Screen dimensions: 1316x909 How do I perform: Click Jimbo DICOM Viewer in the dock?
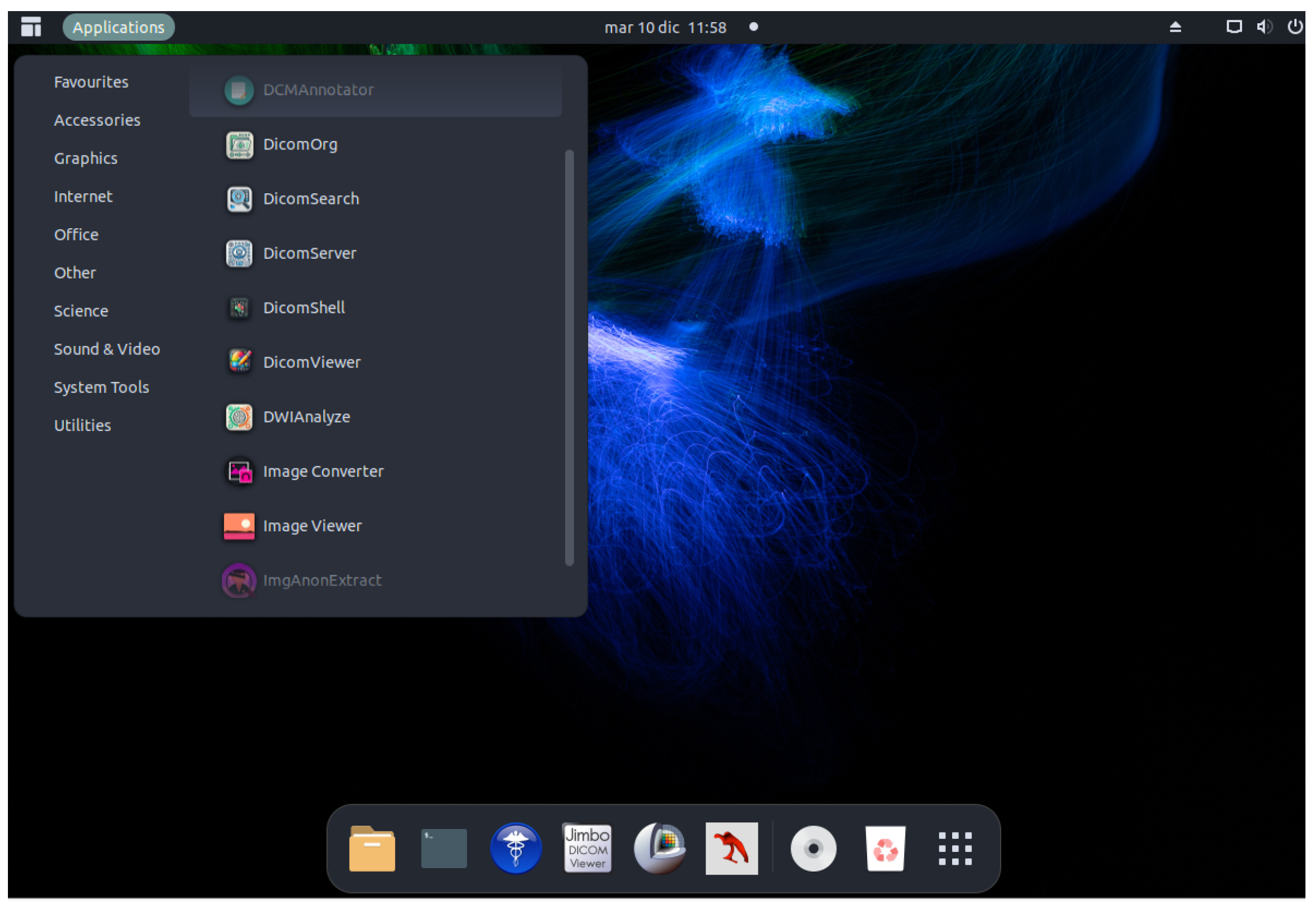[x=588, y=849]
